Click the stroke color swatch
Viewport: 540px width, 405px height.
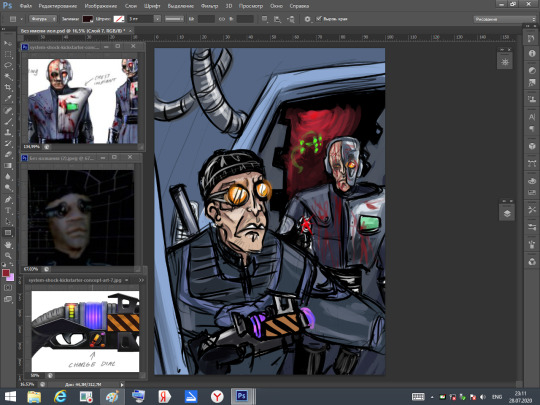[x=119, y=19]
